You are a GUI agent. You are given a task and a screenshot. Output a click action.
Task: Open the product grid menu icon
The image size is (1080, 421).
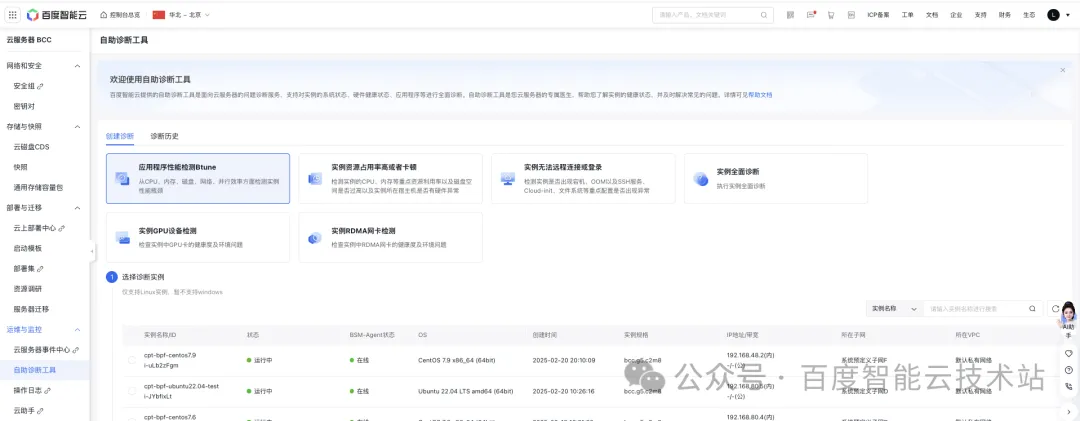[x=12, y=14]
